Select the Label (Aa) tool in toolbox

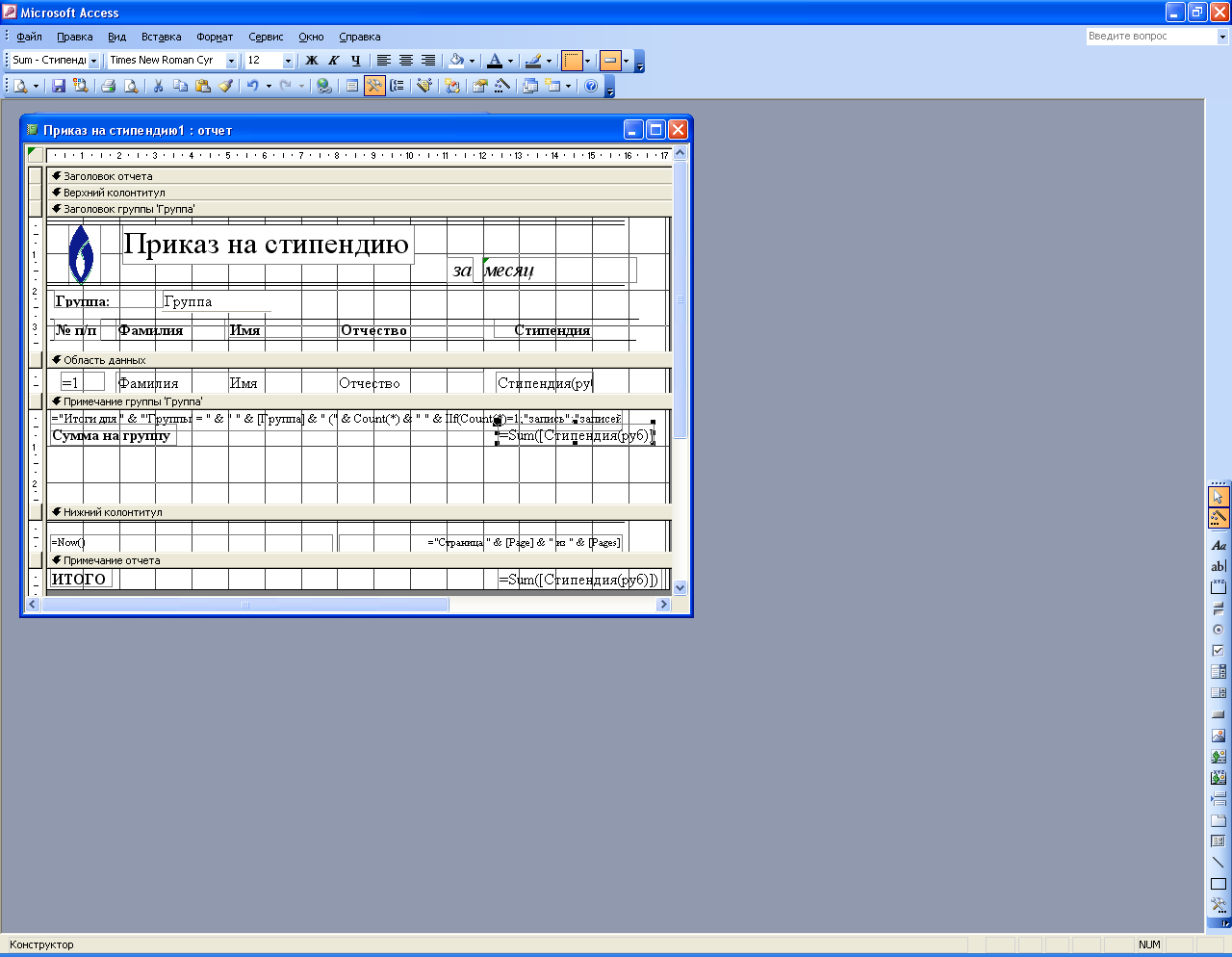(1219, 545)
